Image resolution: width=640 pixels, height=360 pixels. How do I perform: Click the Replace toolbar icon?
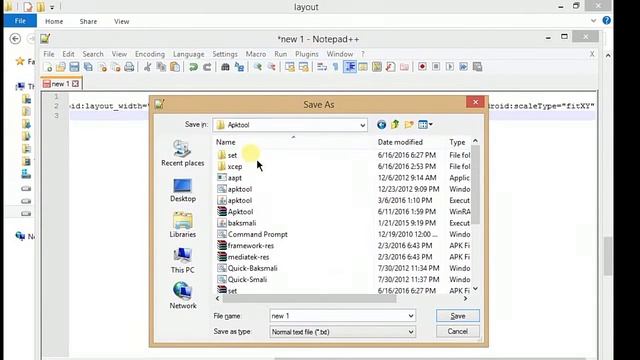pos(239,67)
